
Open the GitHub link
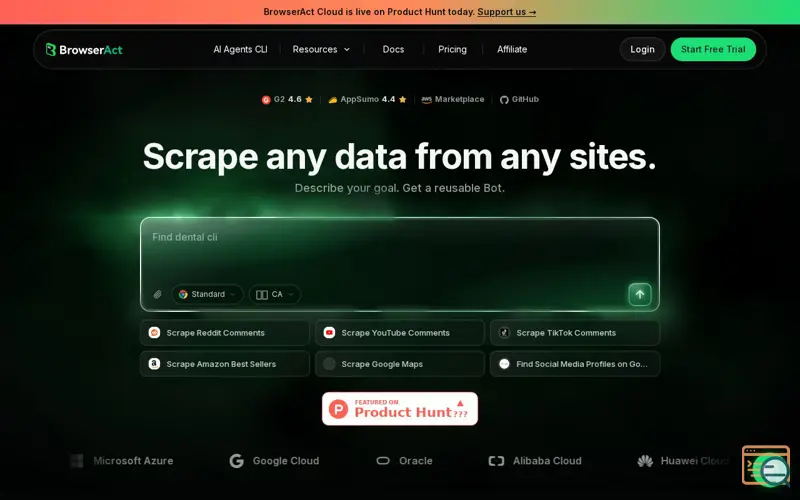[519, 99]
